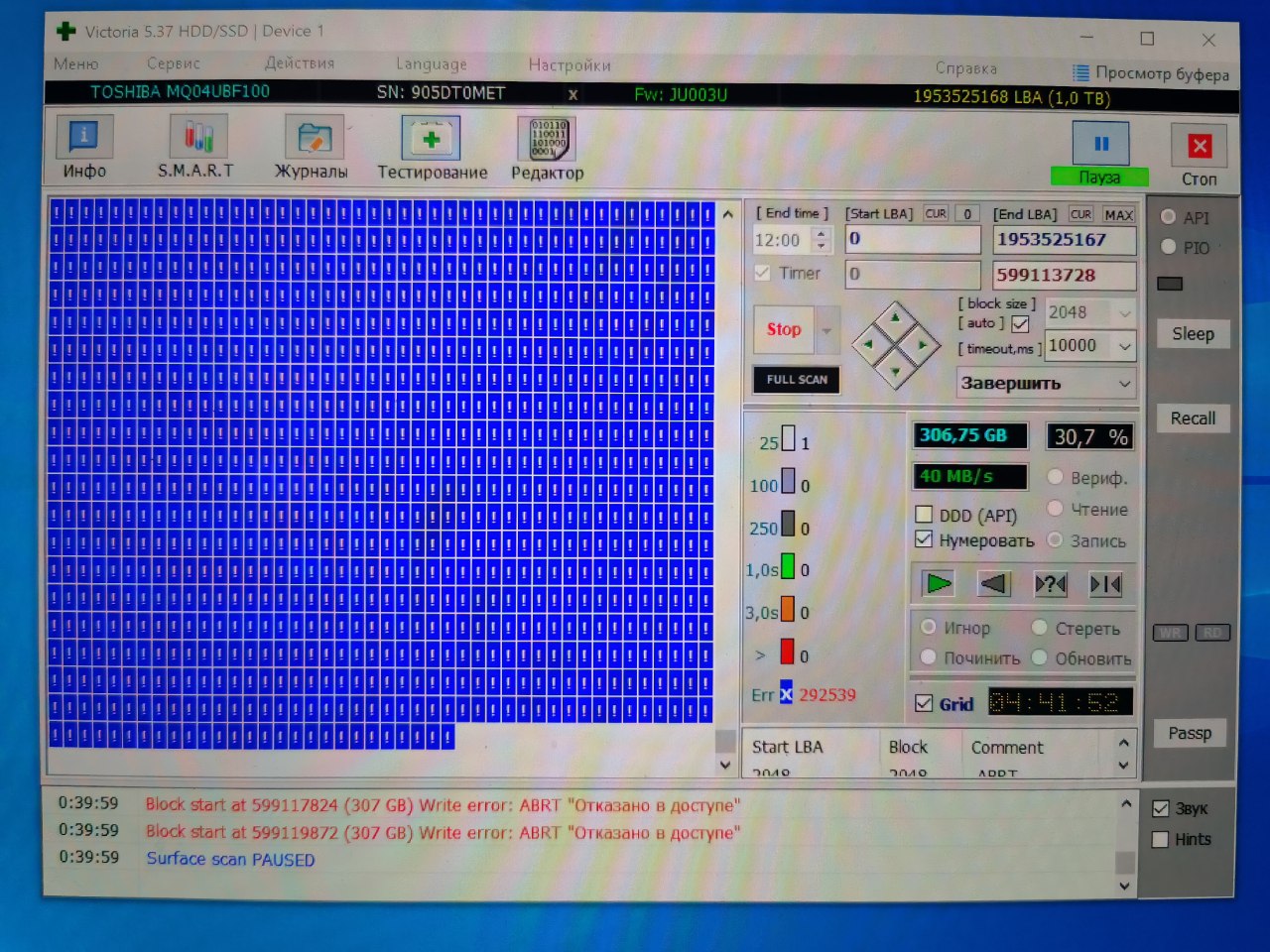
Task: Click the Просмотр буфера list icon
Action: click(x=1080, y=72)
